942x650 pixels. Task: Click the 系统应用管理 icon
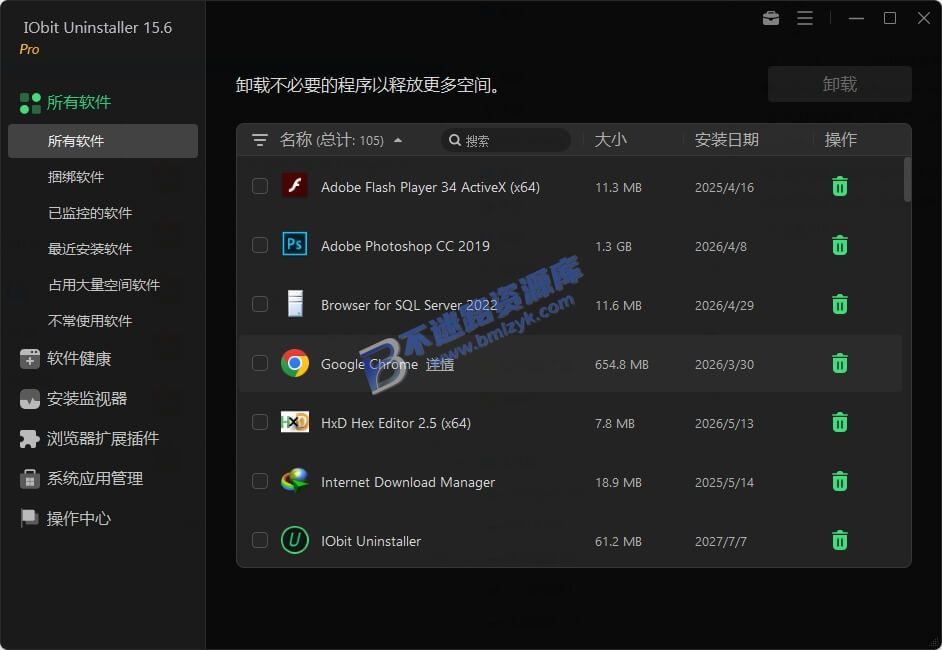click(29, 479)
